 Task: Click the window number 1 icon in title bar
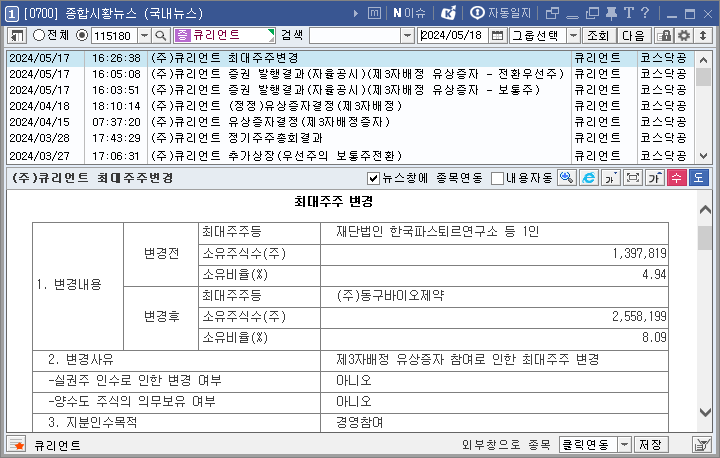[x=11, y=14]
